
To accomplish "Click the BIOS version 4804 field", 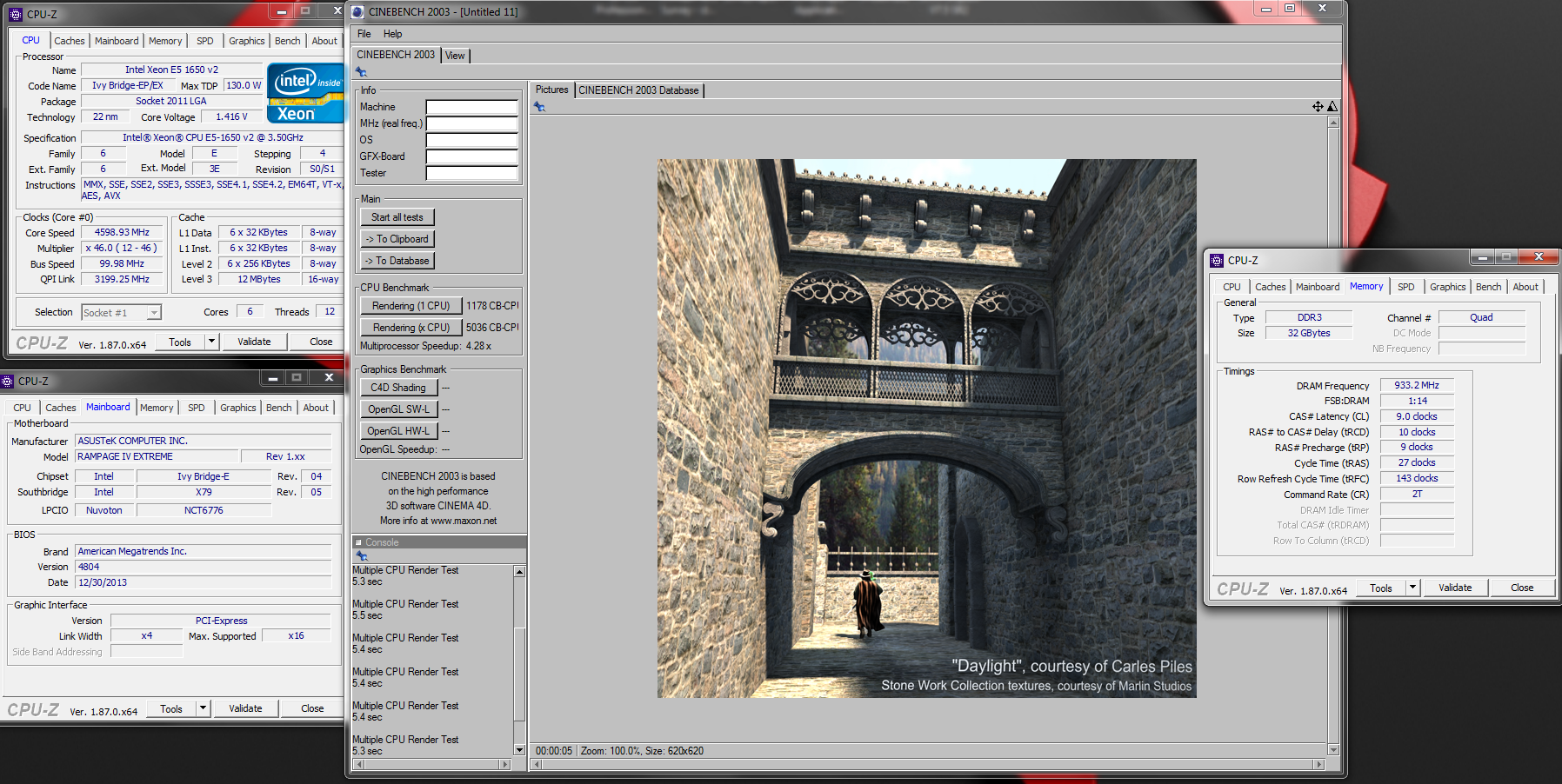I will pyautogui.click(x=204, y=567).
